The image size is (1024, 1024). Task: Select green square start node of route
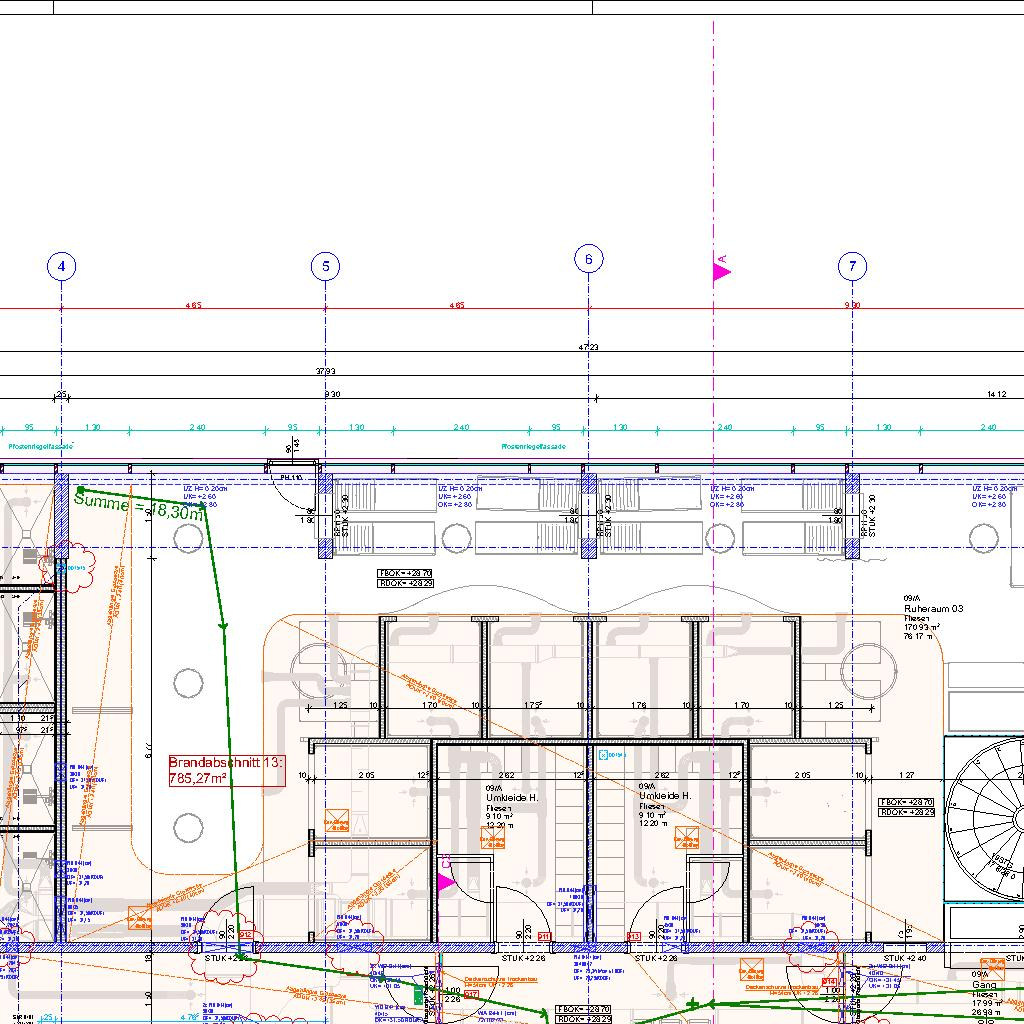[x=79, y=489]
